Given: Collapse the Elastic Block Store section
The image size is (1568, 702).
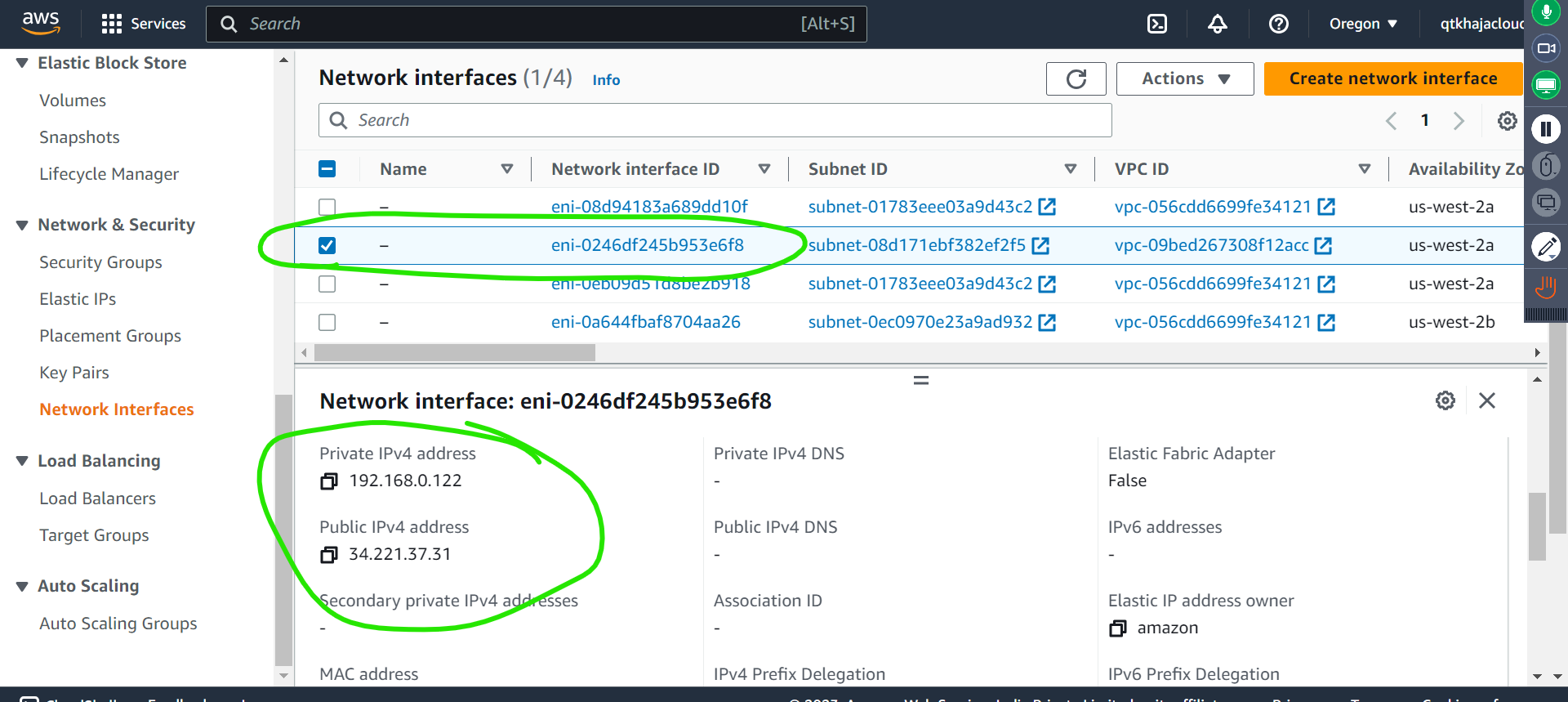Looking at the screenshot, I should click(x=22, y=63).
